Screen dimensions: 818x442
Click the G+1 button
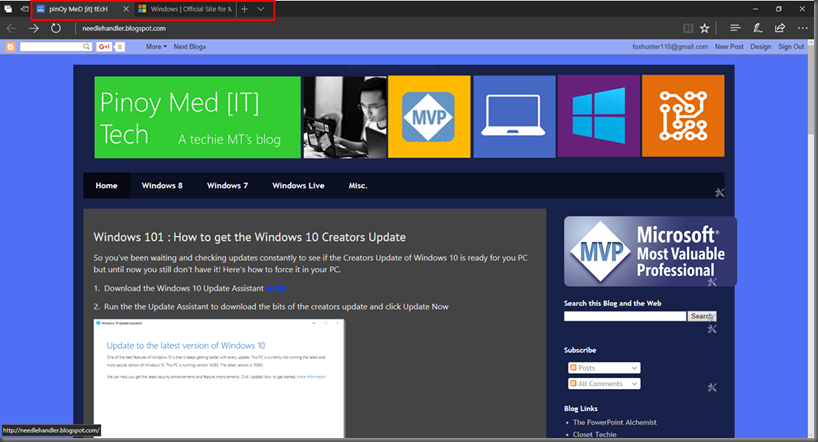click(104, 46)
